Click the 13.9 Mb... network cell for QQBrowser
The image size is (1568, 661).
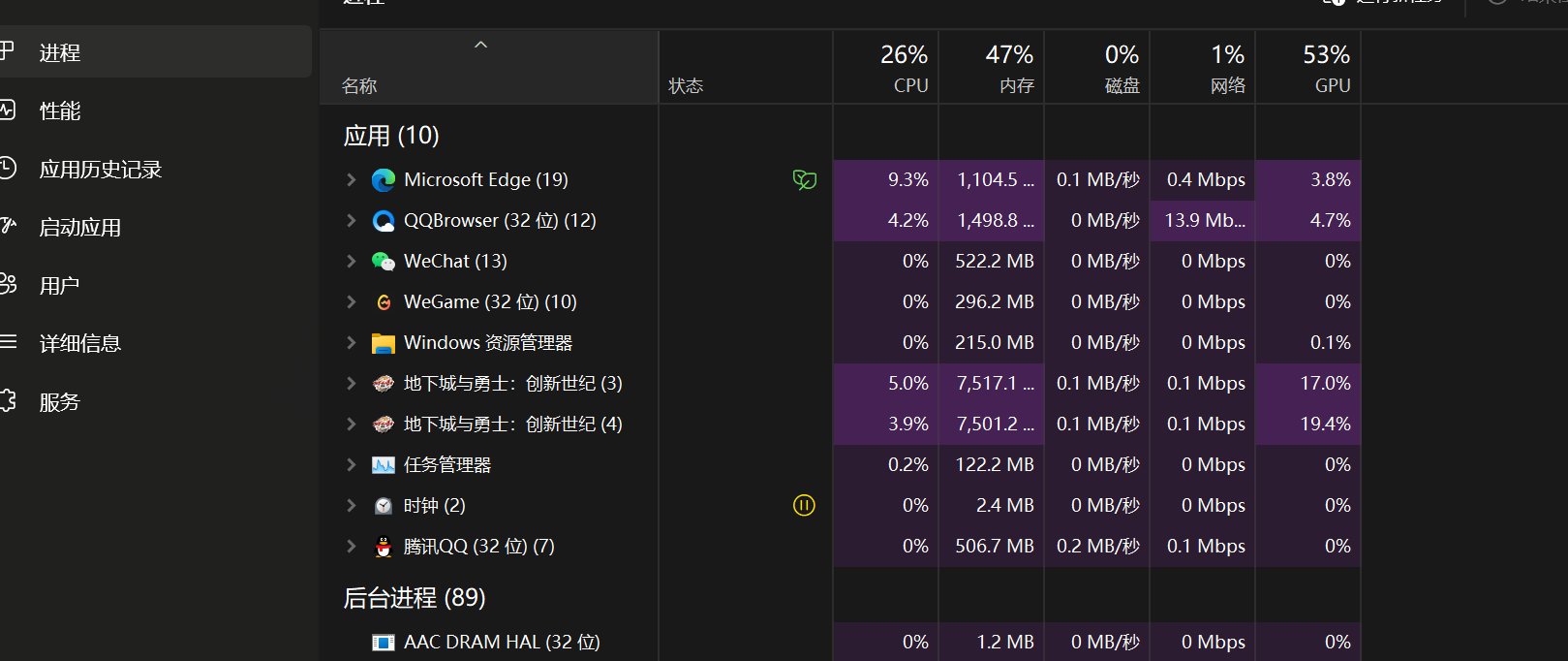1202,220
